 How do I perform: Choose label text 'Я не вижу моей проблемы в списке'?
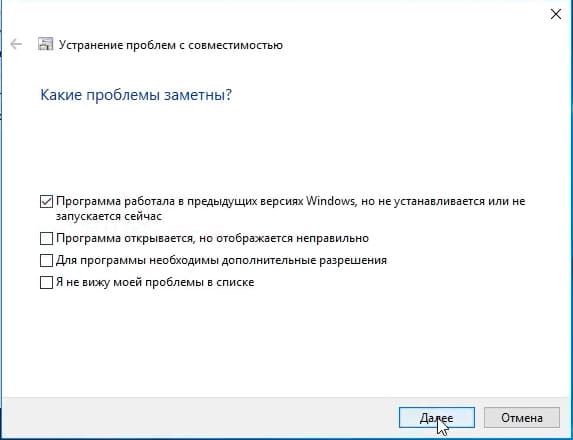pos(155,282)
